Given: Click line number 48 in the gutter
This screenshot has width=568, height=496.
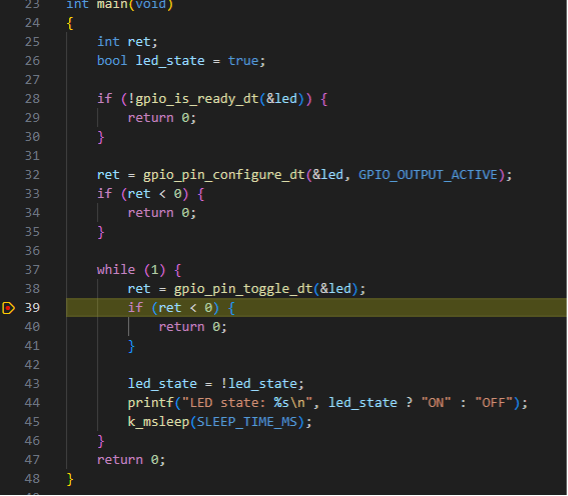Looking at the screenshot, I should [32, 479].
